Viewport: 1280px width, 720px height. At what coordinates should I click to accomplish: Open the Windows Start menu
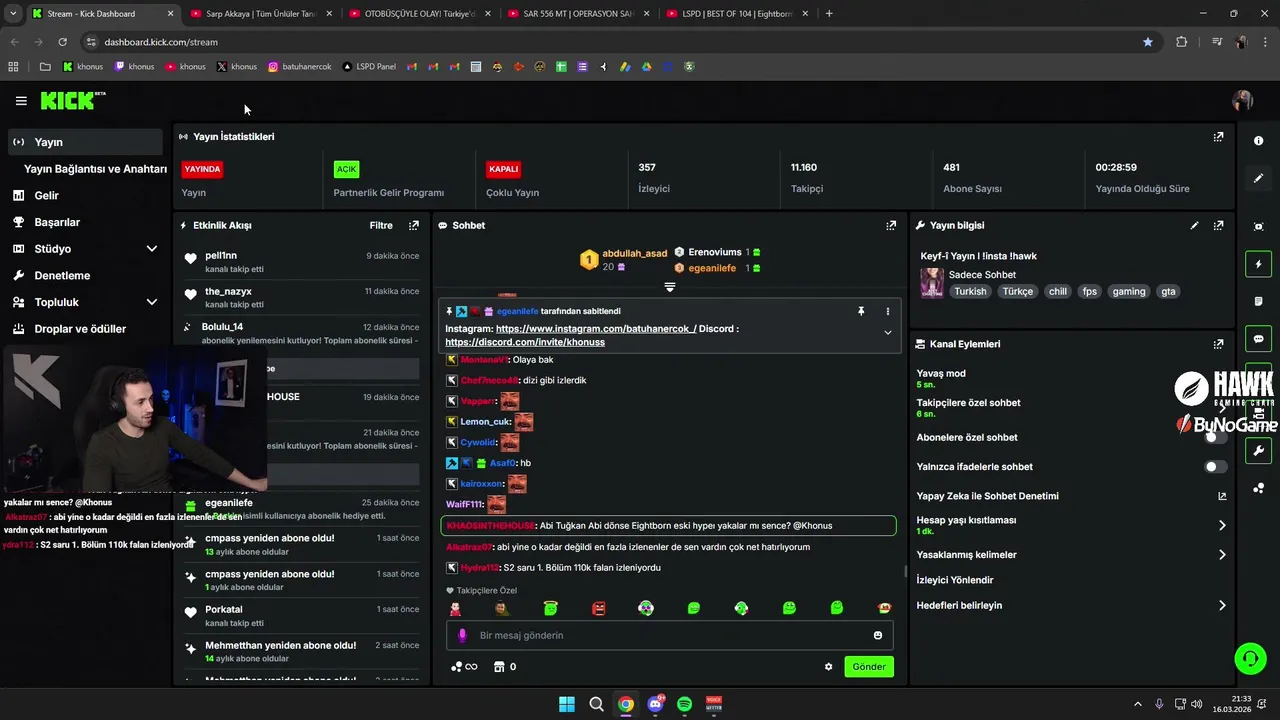567,704
